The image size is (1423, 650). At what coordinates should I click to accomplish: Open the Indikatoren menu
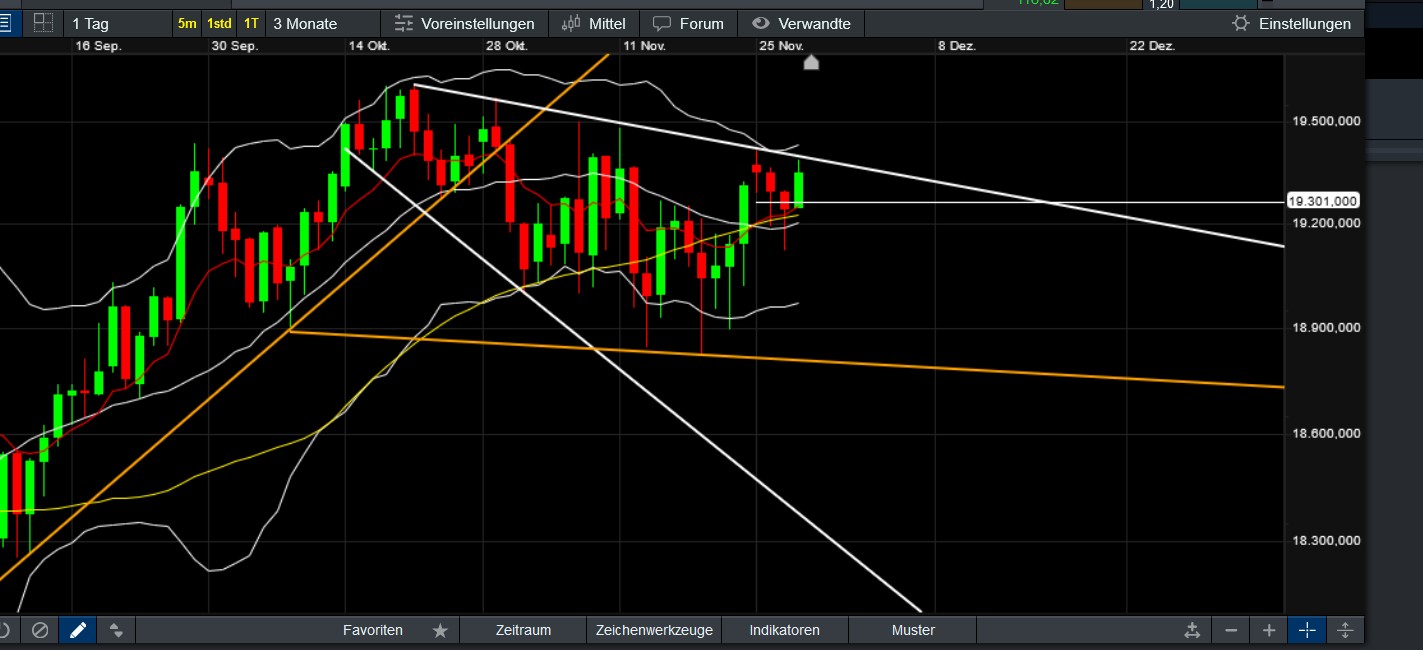pyautogui.click(x=784, y=630)
